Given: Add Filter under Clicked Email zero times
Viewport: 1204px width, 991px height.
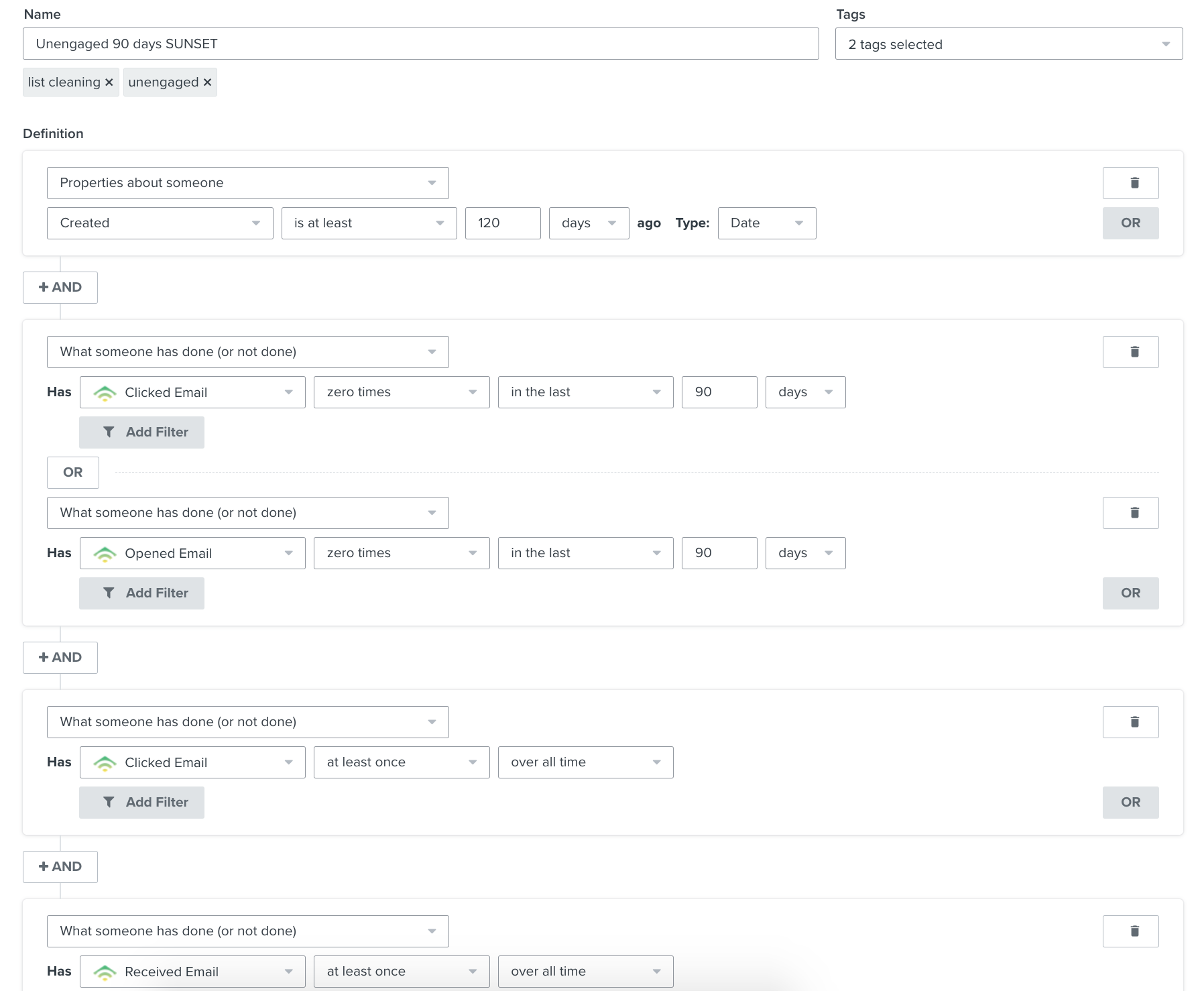Looking at the screenshot, I should (x=141, y=432).
